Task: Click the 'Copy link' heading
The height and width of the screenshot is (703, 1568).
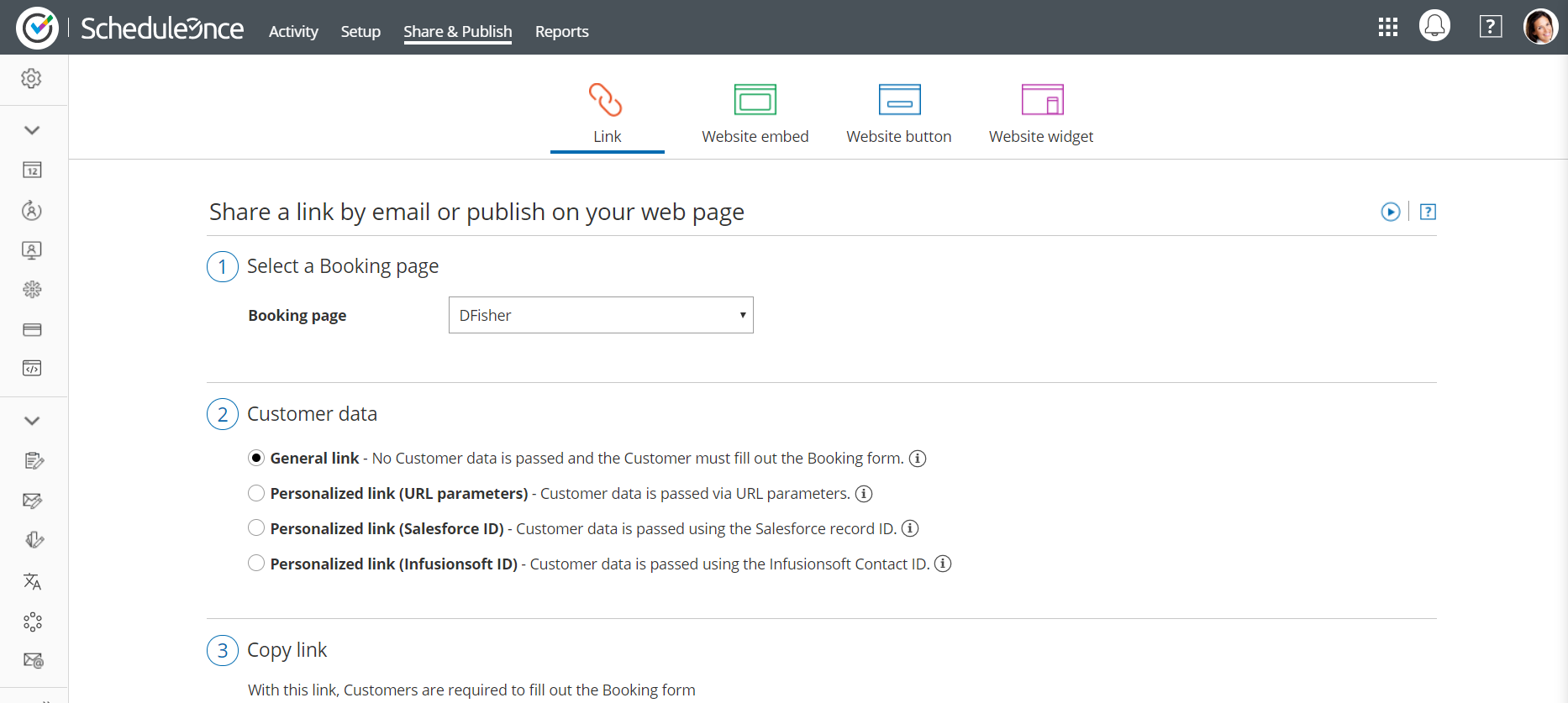Action: click(x=287, y=650)
